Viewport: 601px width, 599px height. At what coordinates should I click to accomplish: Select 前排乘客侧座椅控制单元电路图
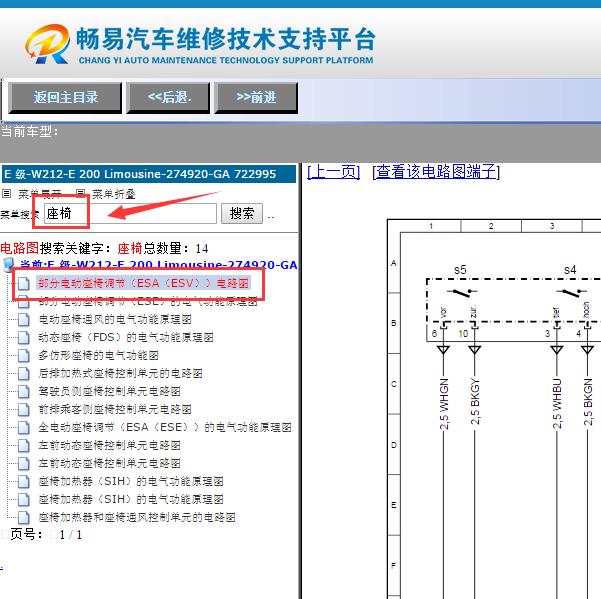click(x=115, y=409)
